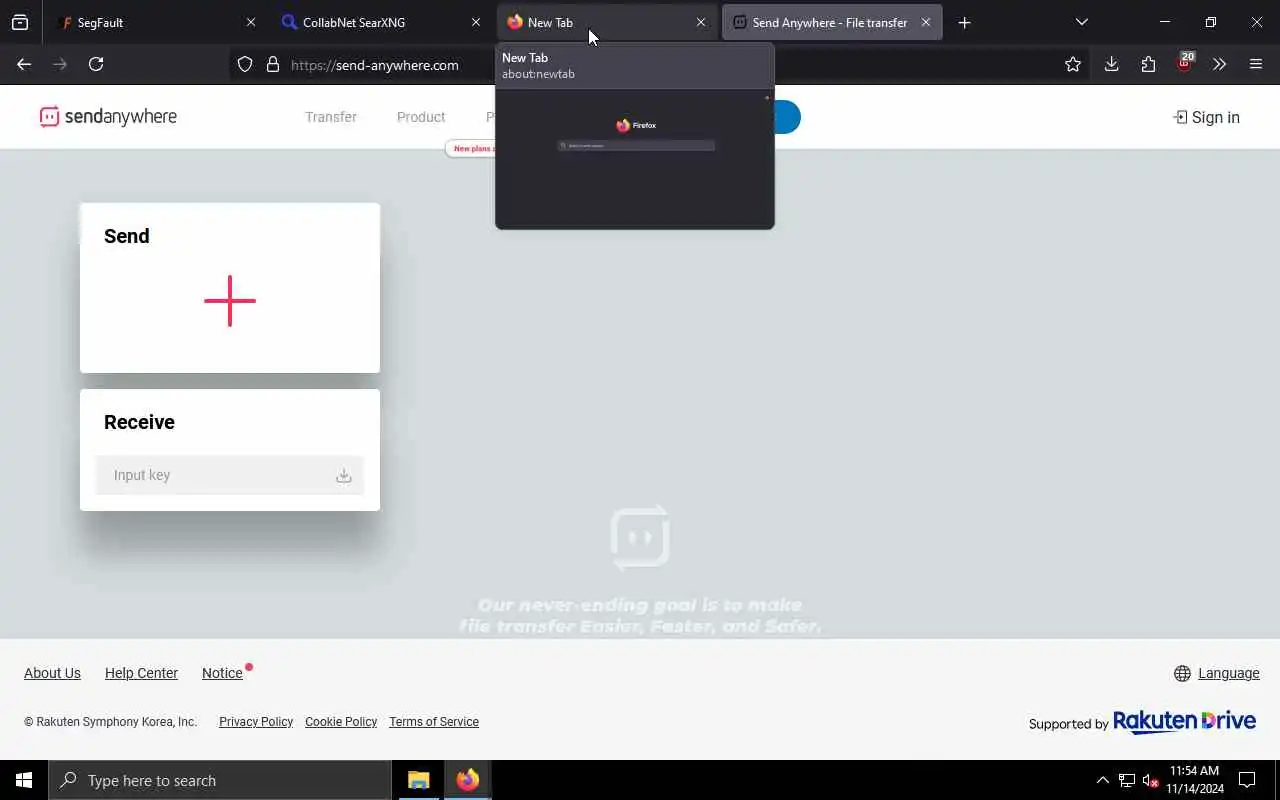Open a new browser tab with plus button
Image resolution: width=1280 pixels, height=800 pixels.
(x=964, y=22)
